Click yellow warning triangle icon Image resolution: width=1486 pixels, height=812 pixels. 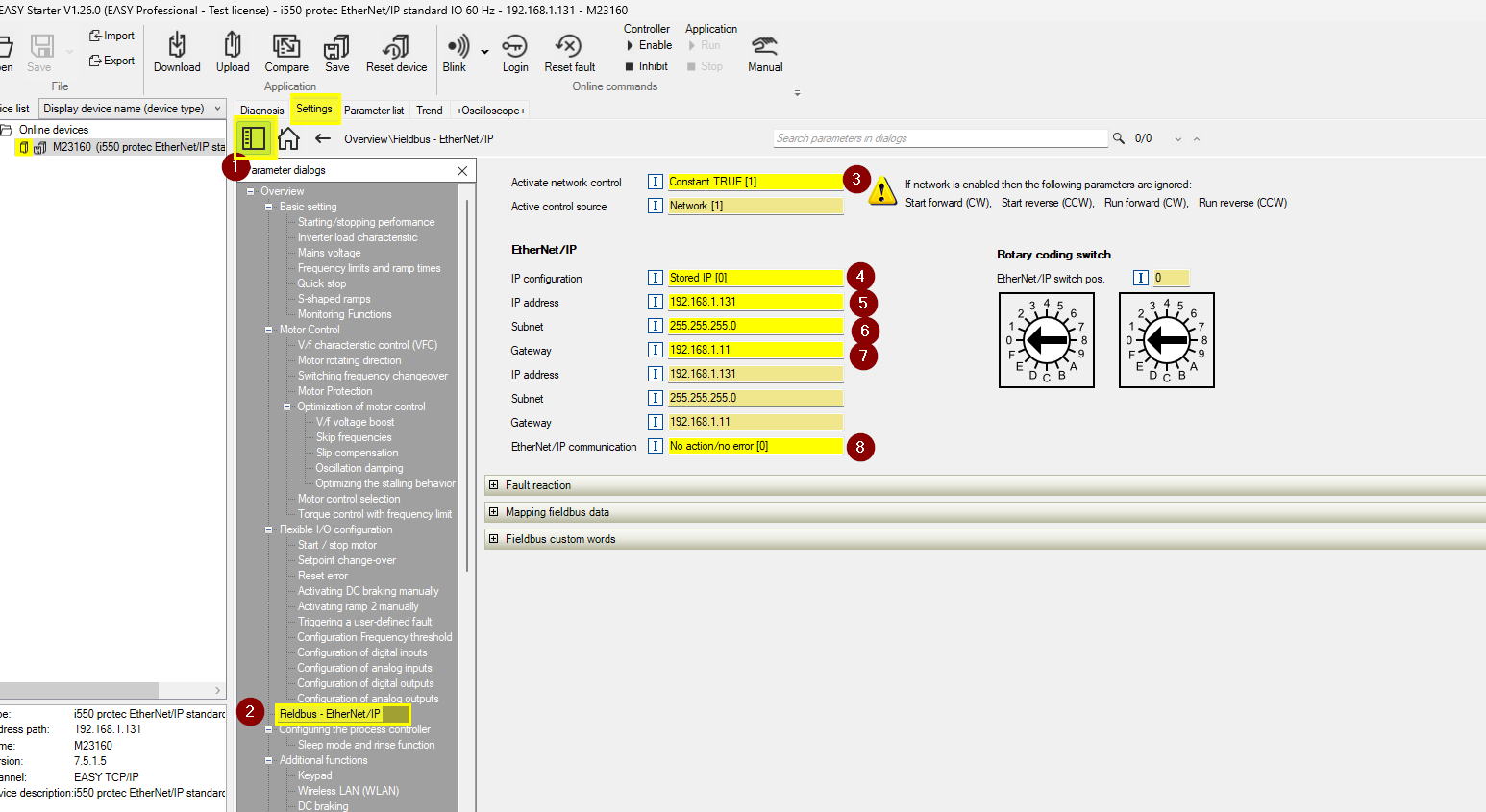point(882,191)
